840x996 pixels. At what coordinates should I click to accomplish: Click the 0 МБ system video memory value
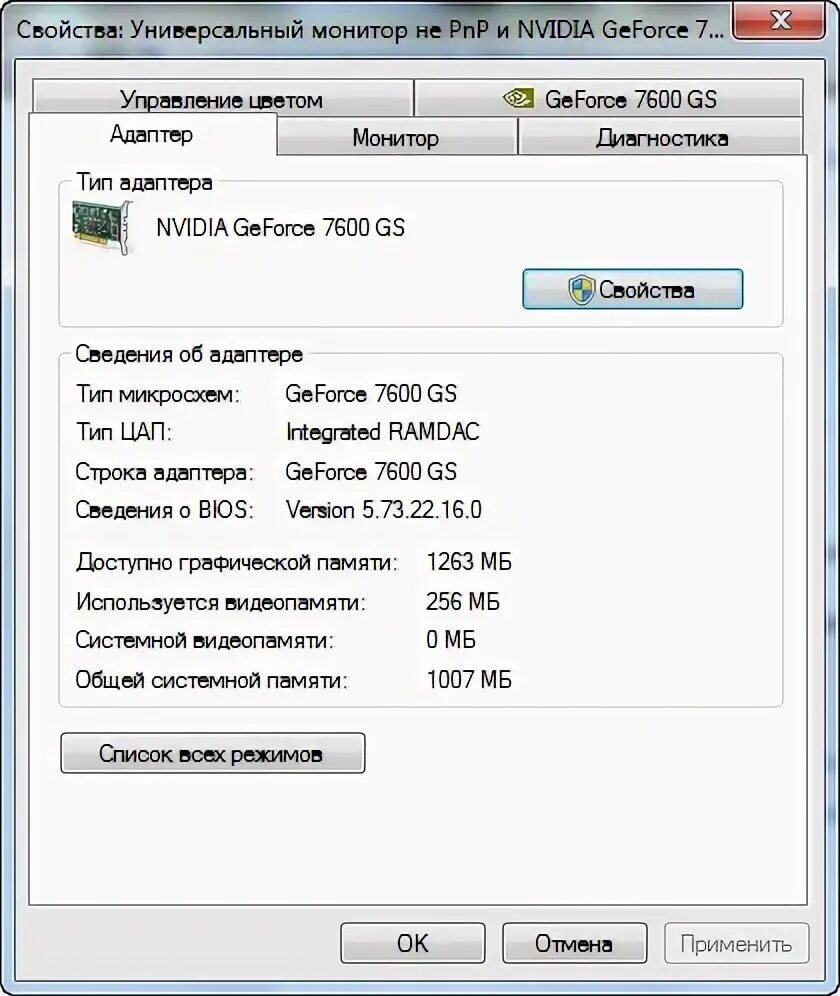click(450, 640)
